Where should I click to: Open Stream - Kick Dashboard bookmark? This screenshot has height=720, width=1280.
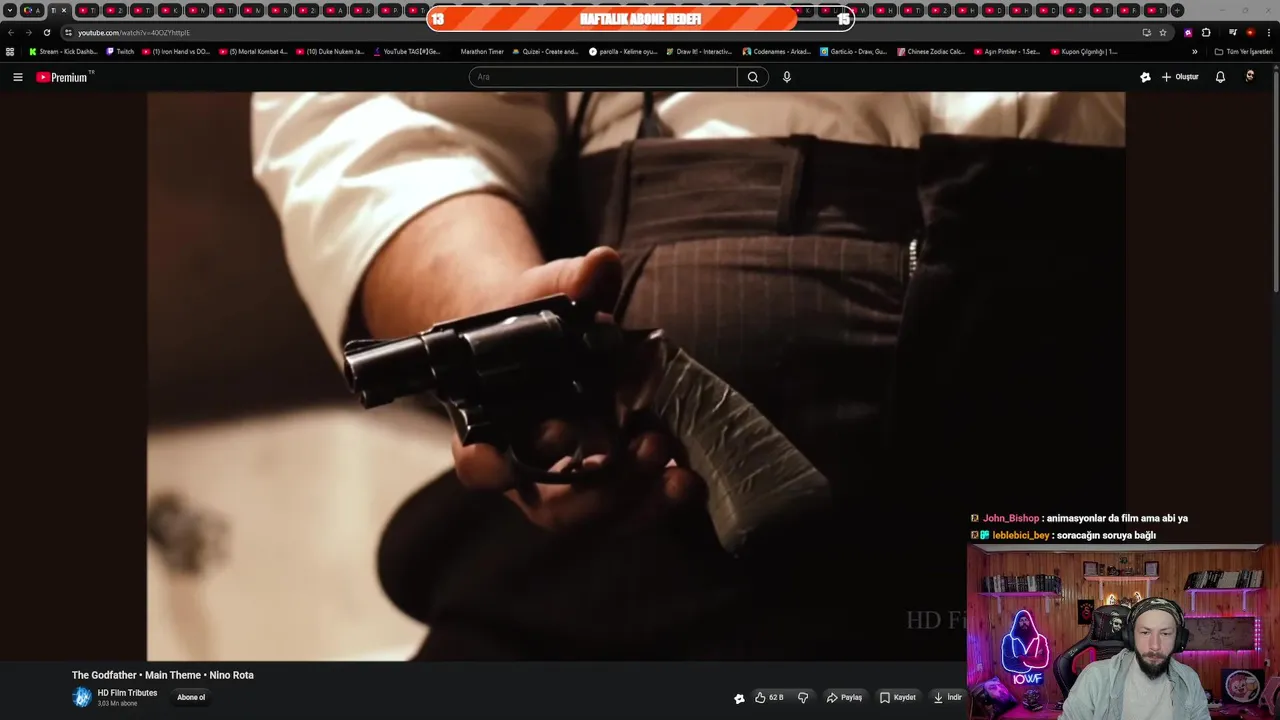[x=63, y=51]
